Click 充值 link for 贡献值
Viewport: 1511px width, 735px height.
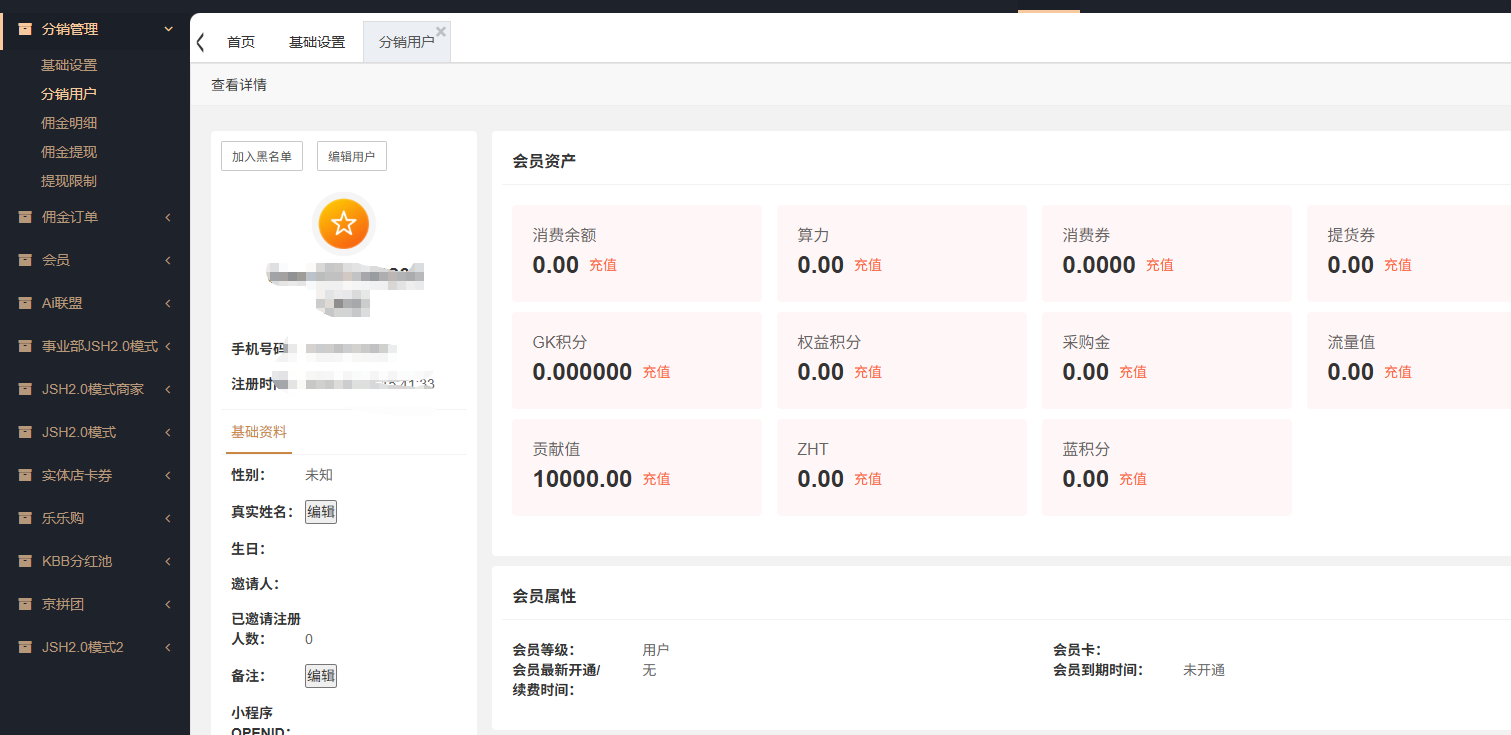point(656,479)
